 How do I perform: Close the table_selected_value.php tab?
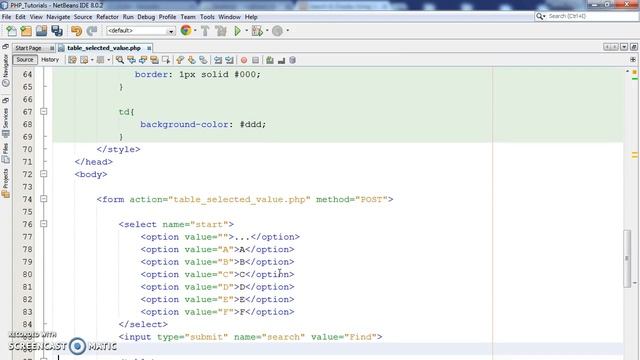[x=149, y=48]
